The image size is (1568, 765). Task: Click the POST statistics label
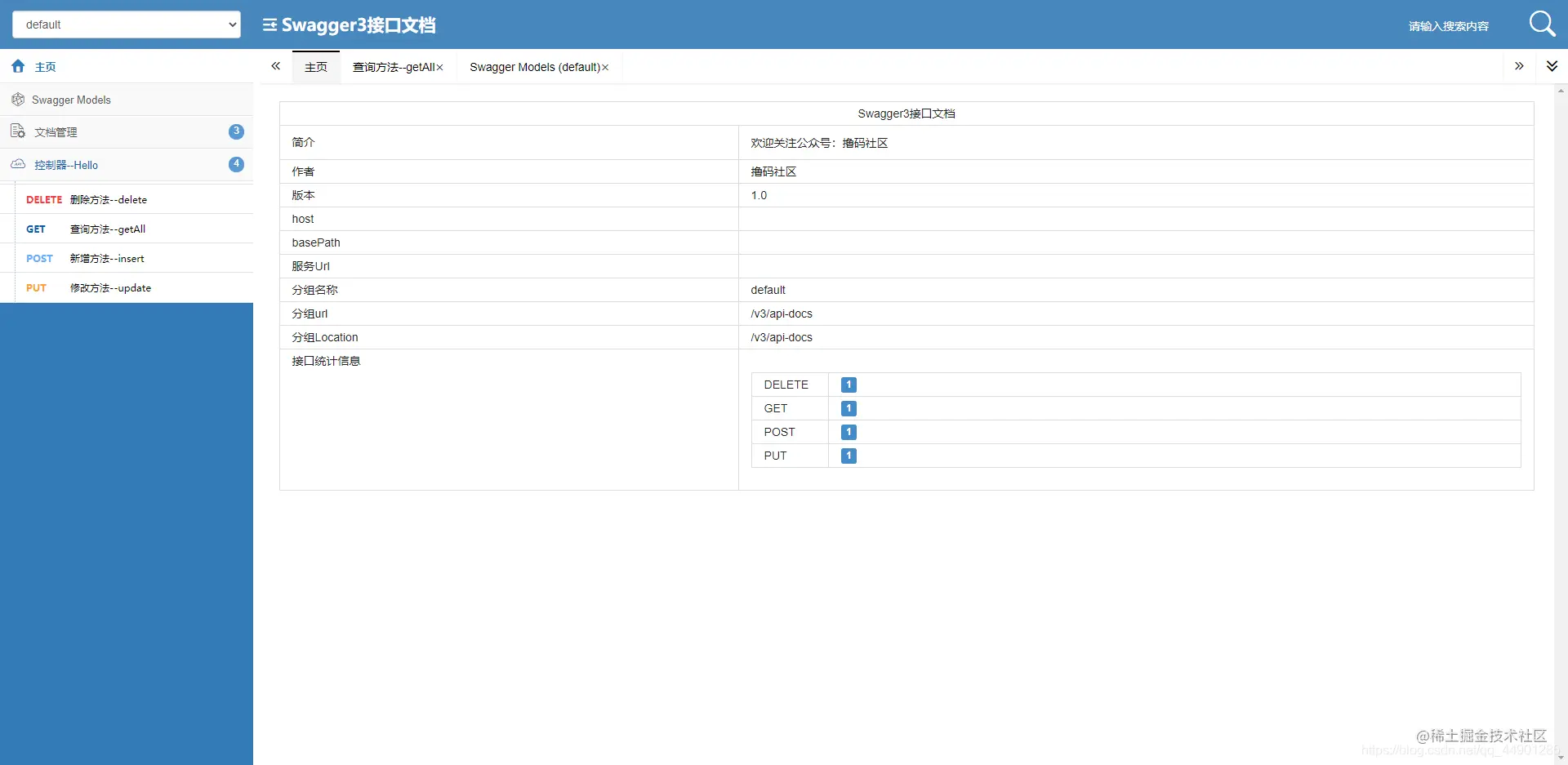(x=779, y=432)
